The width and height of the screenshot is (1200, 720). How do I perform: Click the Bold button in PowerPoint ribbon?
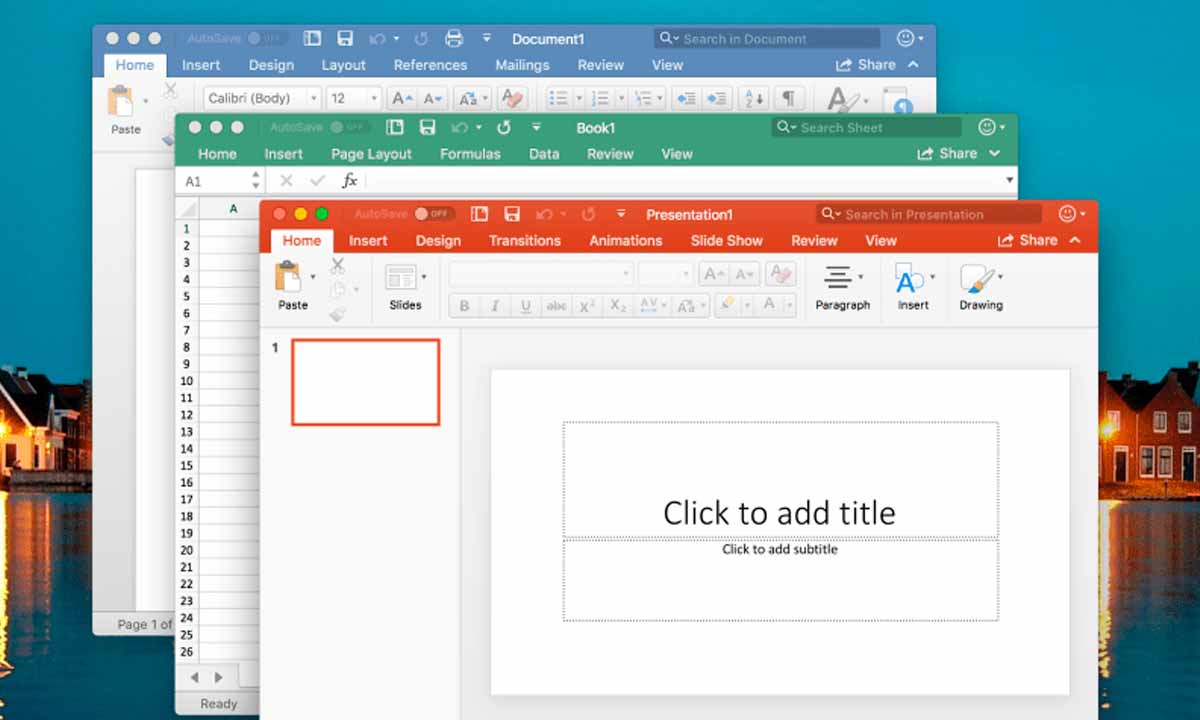[464, 306]
